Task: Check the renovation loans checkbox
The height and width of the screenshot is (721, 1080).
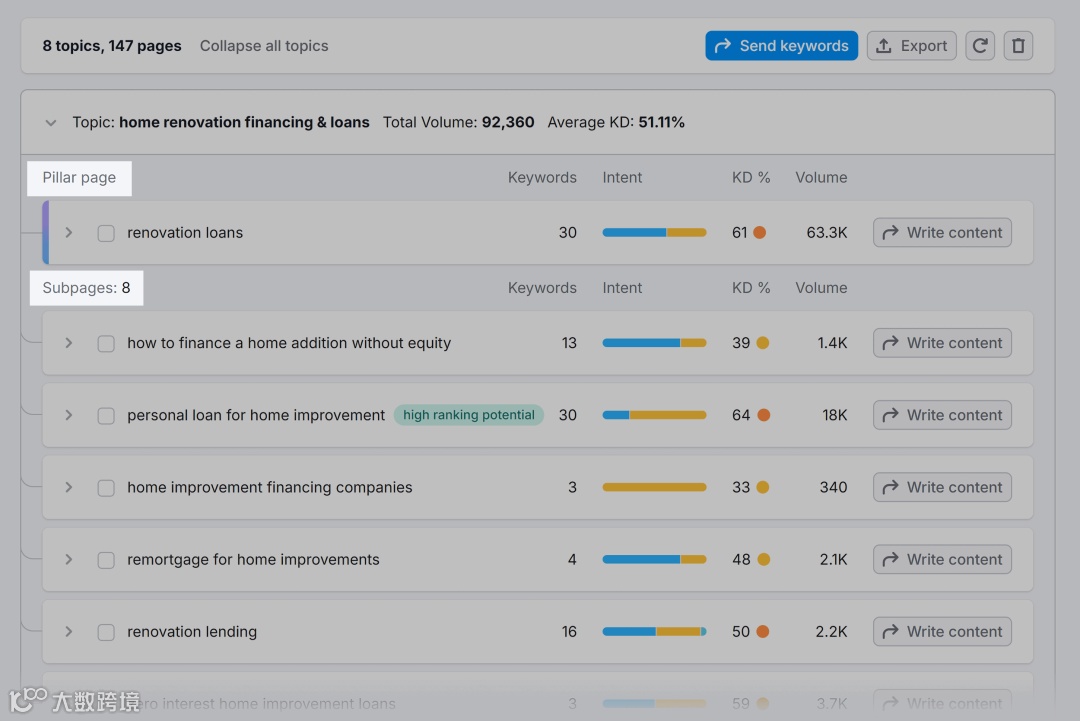Action: 106,233
